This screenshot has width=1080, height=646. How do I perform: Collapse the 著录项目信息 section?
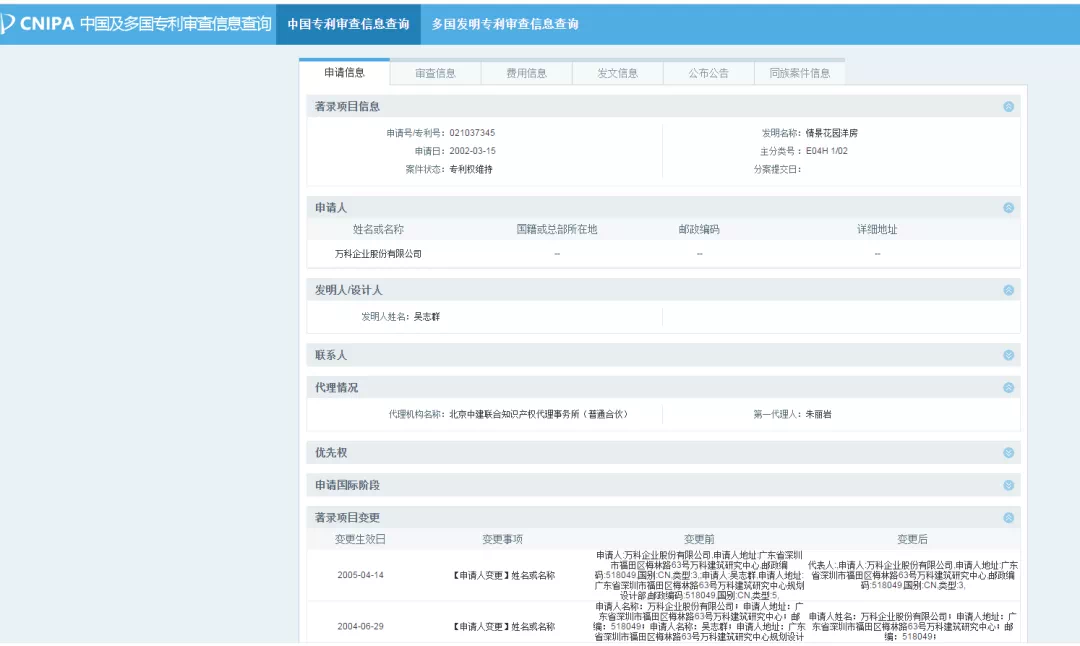(x=1008, y=107)
